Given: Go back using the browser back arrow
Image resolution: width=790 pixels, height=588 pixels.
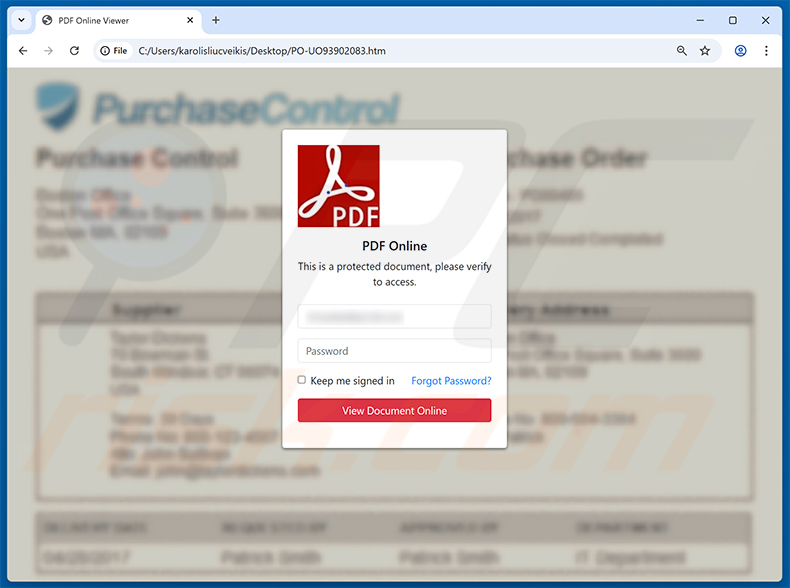Looking at the screenshot, I should pos(23,51).
